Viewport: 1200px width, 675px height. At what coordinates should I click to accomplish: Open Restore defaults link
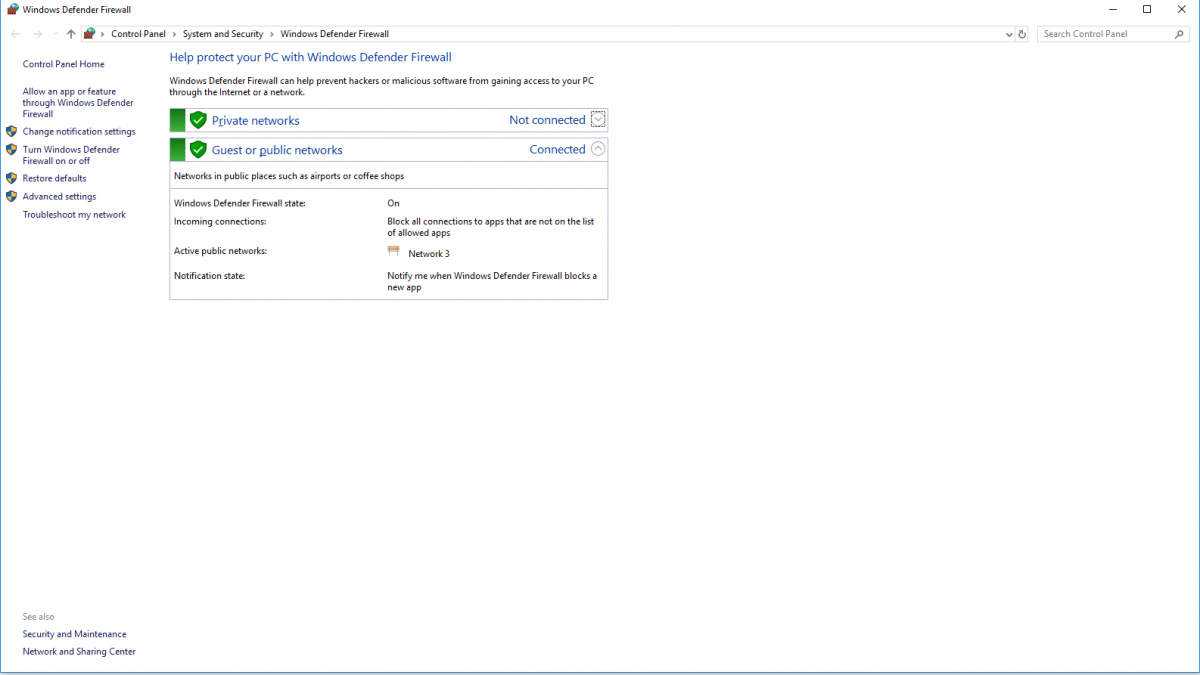(55, 179)
